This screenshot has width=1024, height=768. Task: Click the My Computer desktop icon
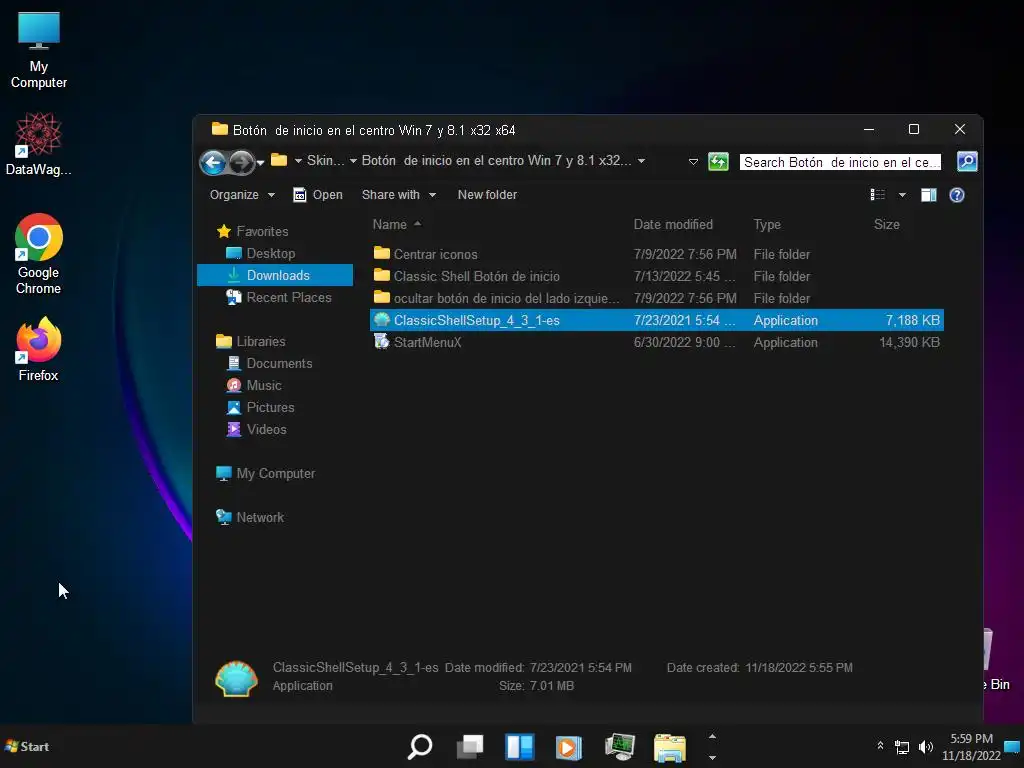(x=39, y=51)
